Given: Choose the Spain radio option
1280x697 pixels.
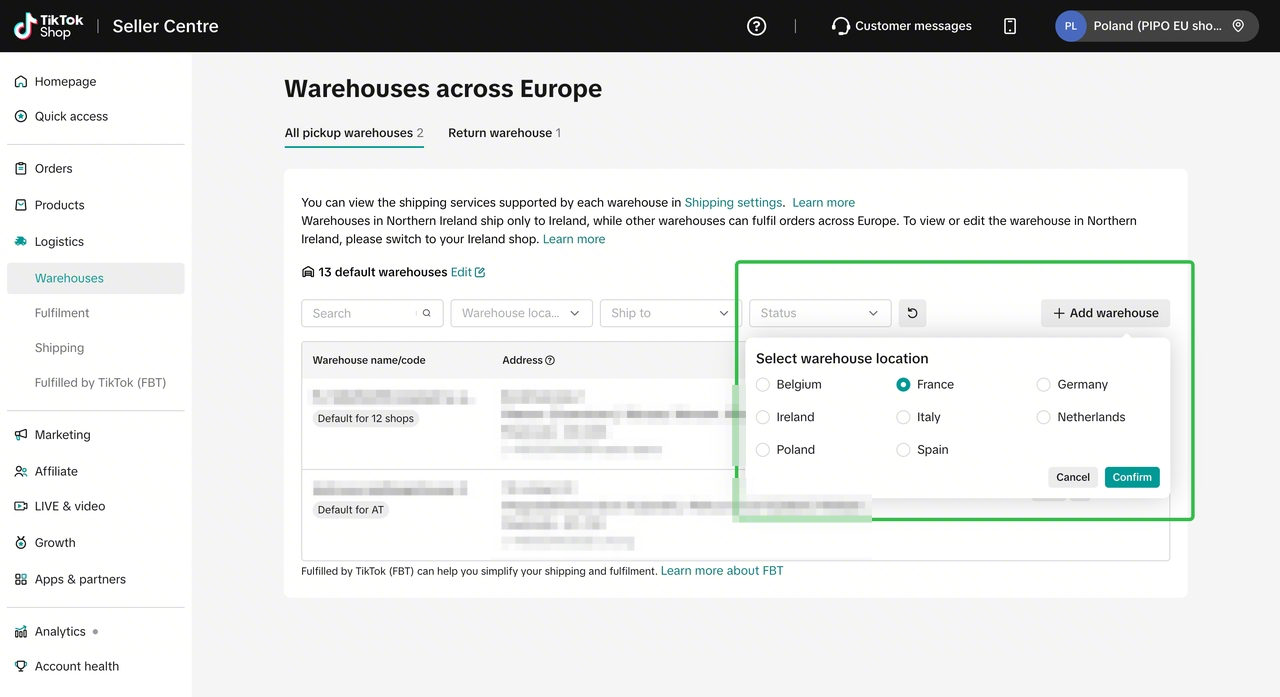Looking at the screenshot, I should (x=904, y=450).
